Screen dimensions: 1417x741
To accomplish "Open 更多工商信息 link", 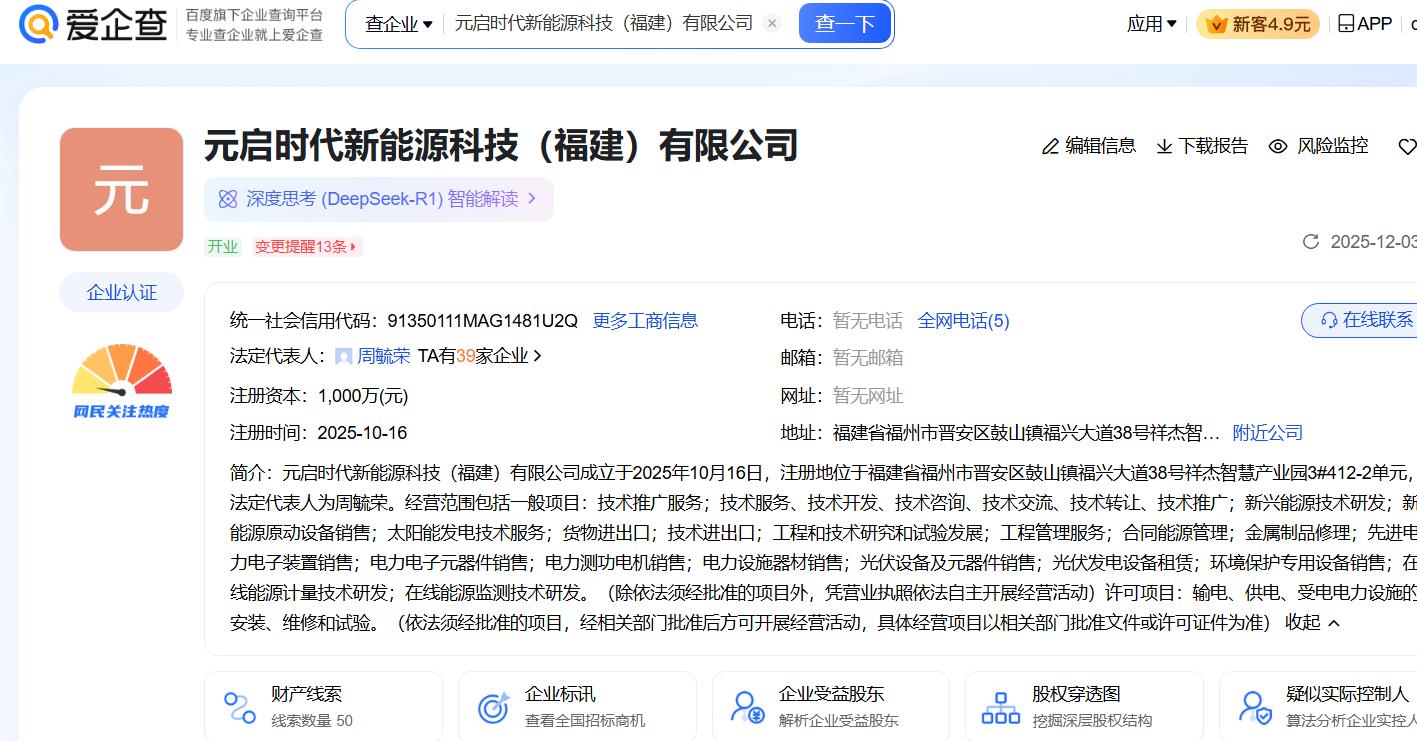I will pyautogui.click(x=645, y=321).
